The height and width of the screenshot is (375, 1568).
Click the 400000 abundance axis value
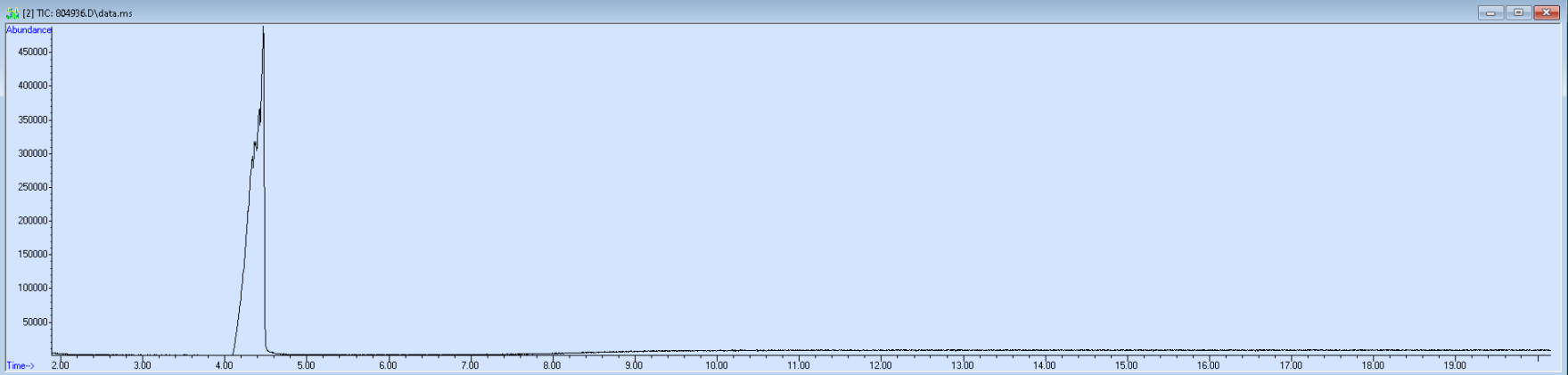(x=32, y=86)
